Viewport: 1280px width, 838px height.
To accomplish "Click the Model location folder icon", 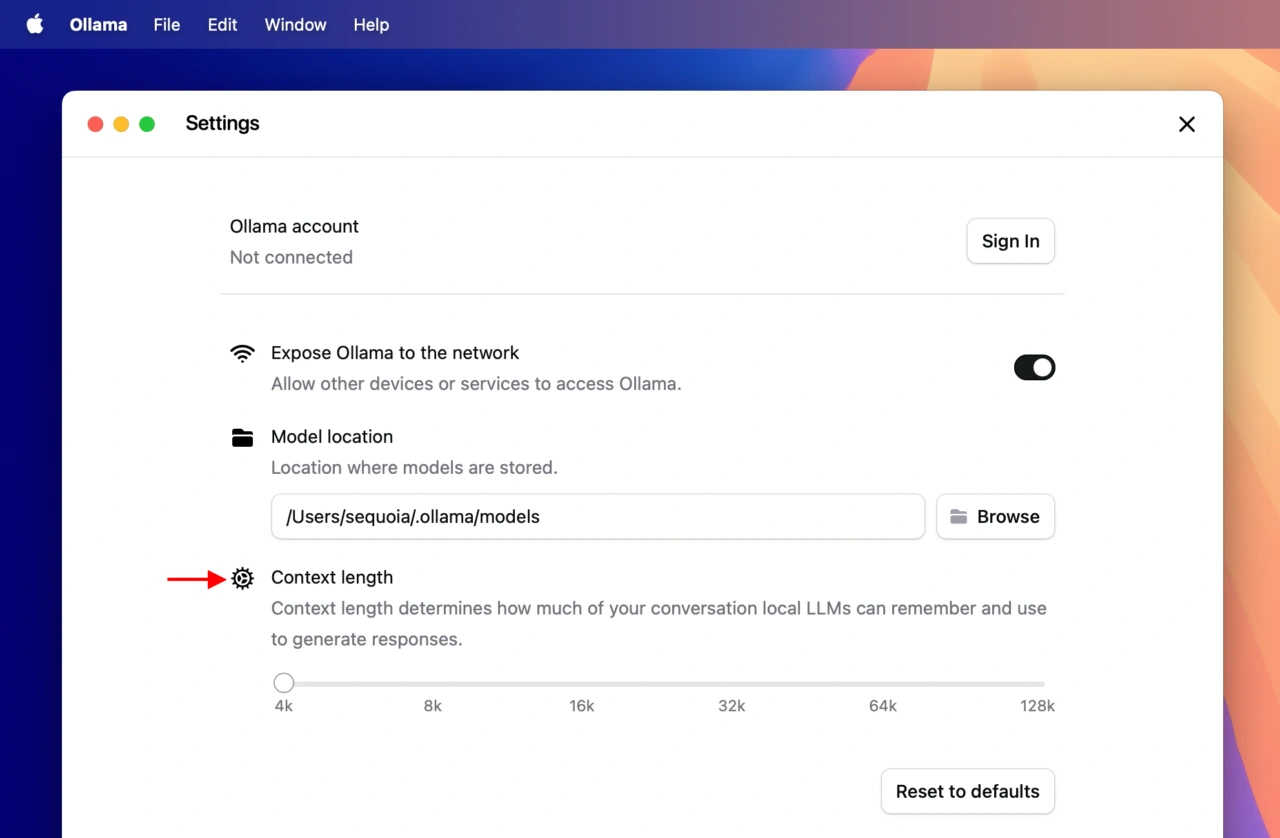I will click(x=242, y=437).
